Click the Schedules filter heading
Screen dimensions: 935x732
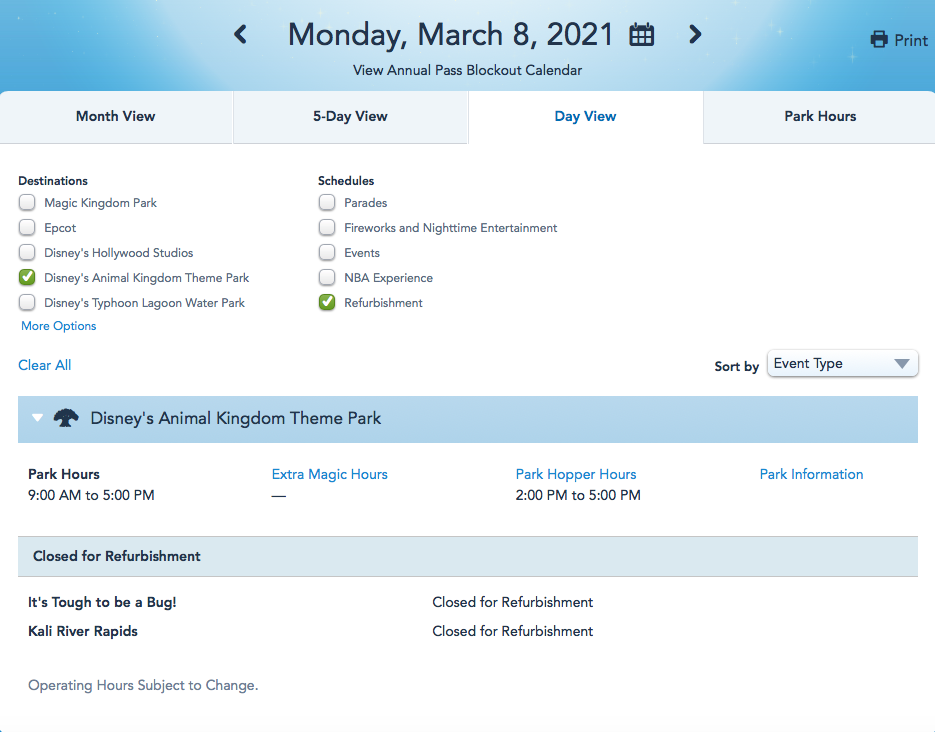click(346, 181)
